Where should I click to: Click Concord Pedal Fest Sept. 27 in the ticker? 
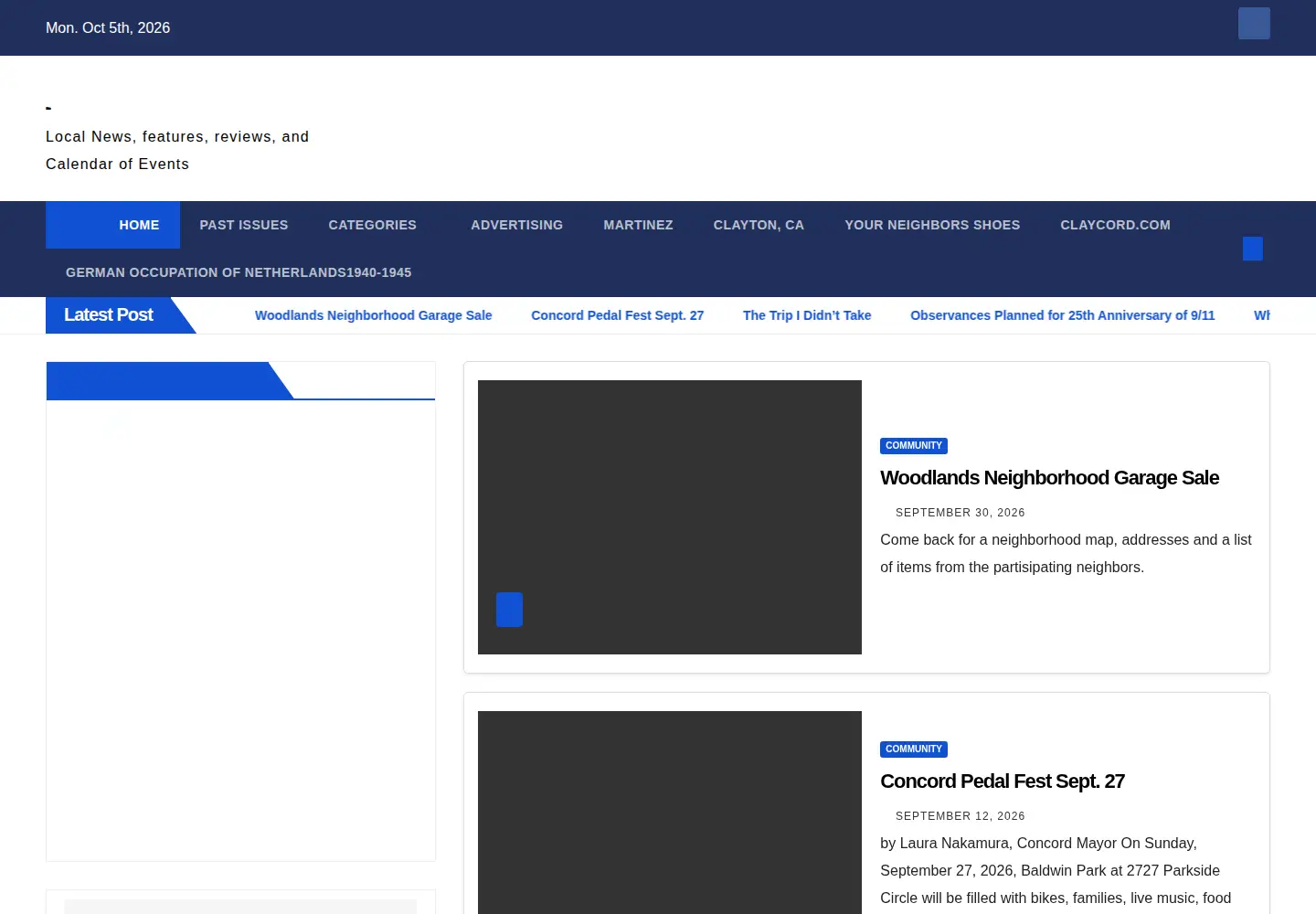coord(618,315)
